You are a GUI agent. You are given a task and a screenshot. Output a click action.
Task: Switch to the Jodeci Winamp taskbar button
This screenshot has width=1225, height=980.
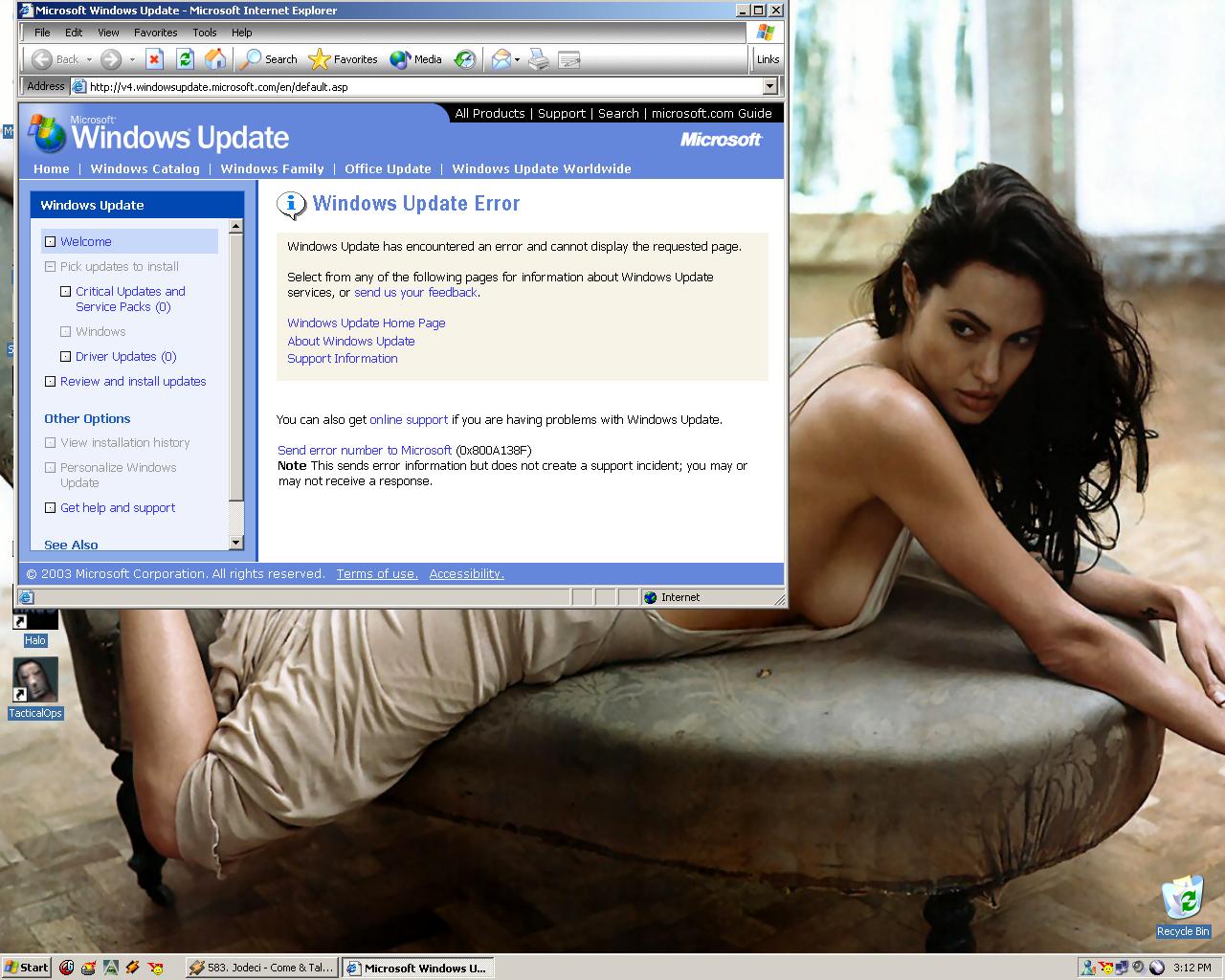(261, 968)
